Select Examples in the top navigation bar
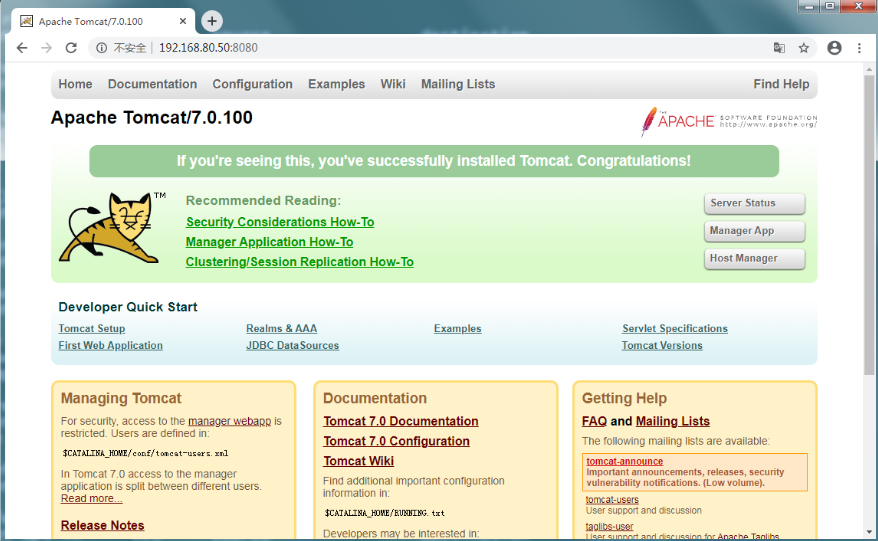The height and width of the screenshot is (541, 878). point(336,84)
